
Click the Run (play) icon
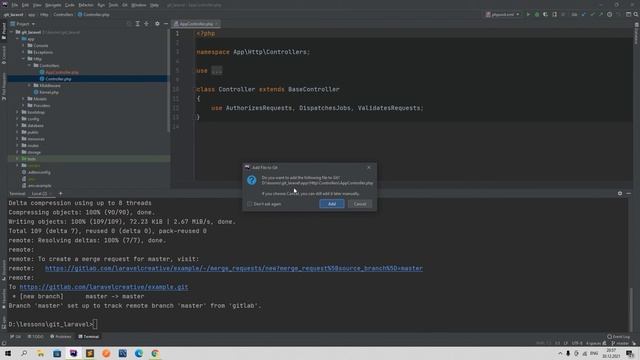click(528, 14)
